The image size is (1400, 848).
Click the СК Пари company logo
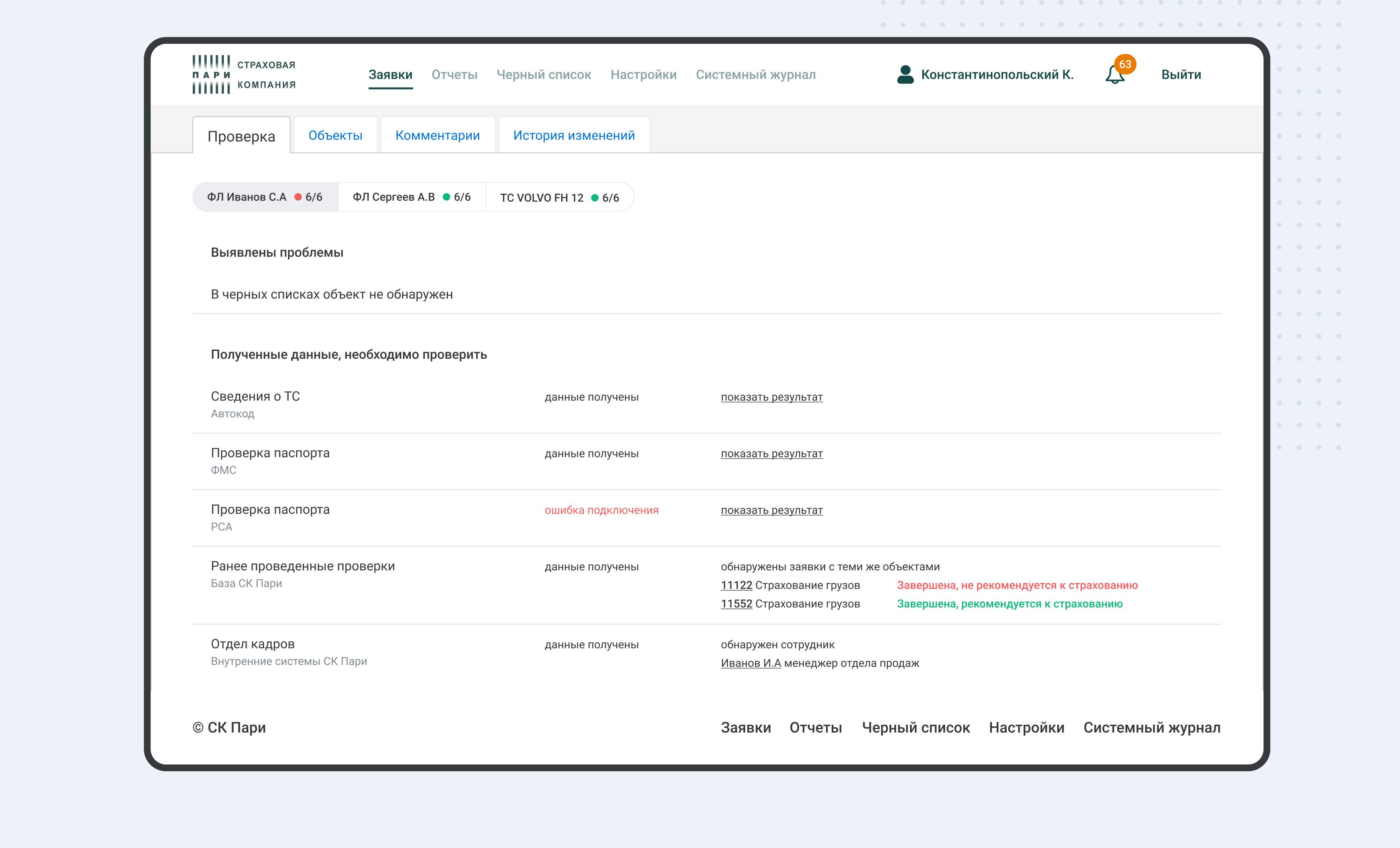click(x=244, y=74)
